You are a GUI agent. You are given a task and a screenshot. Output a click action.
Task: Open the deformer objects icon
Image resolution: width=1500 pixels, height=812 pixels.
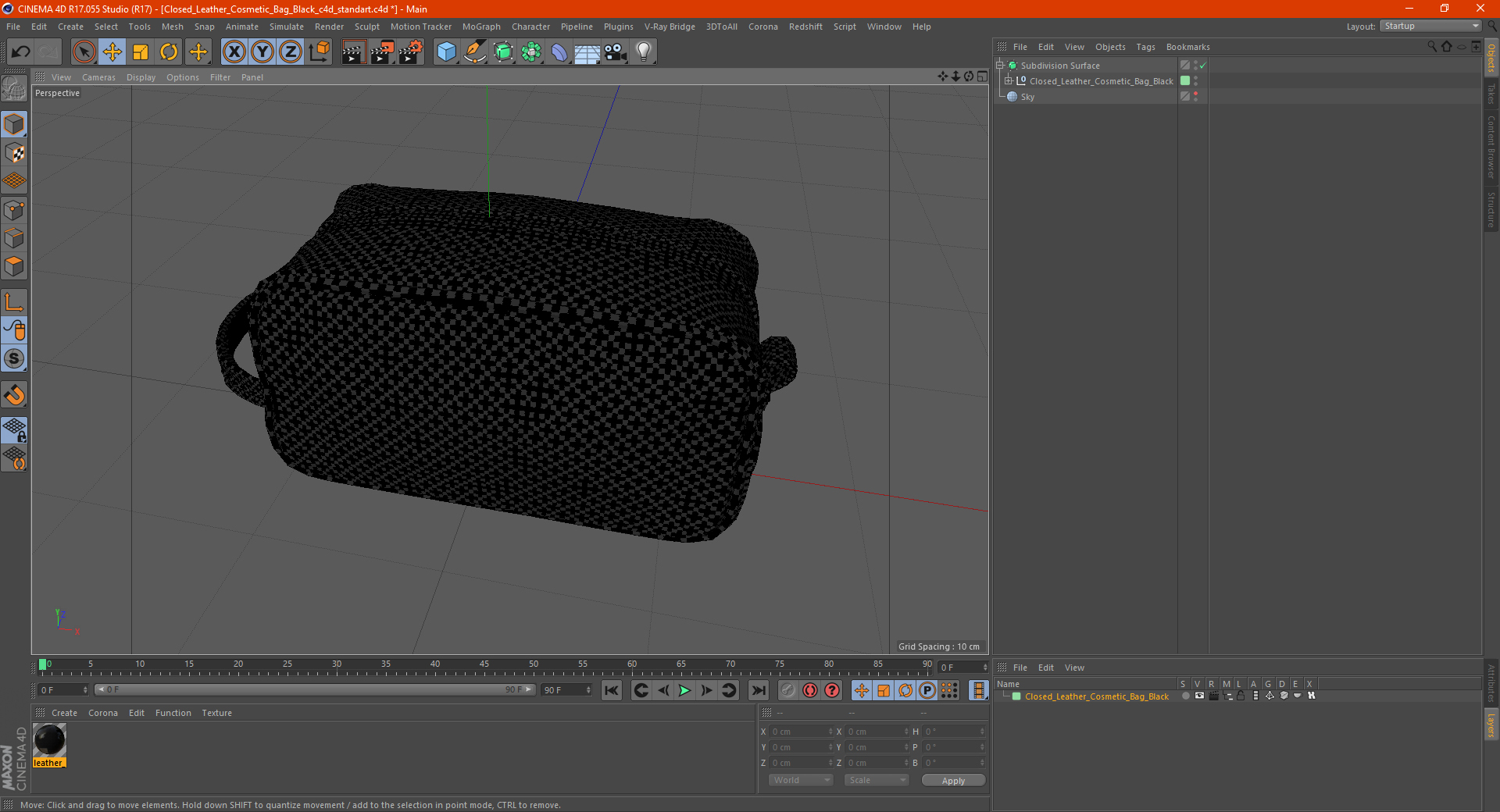point(559,52)
